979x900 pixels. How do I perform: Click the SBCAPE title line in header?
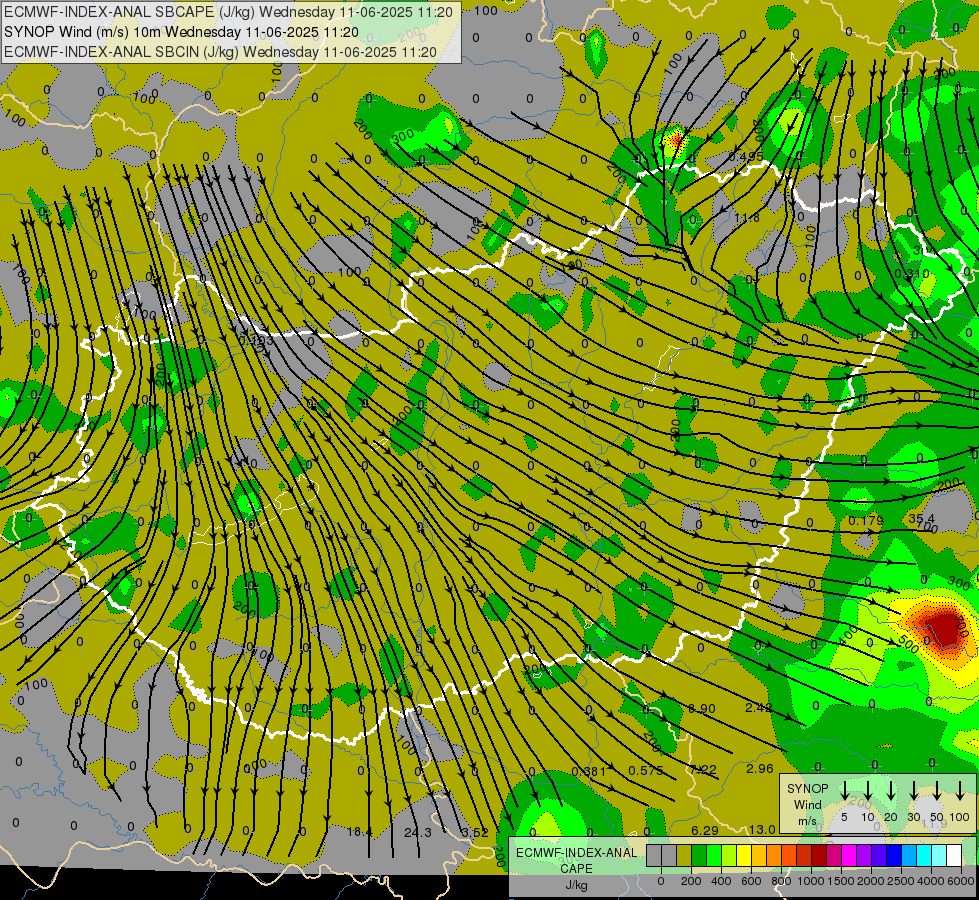228,12
